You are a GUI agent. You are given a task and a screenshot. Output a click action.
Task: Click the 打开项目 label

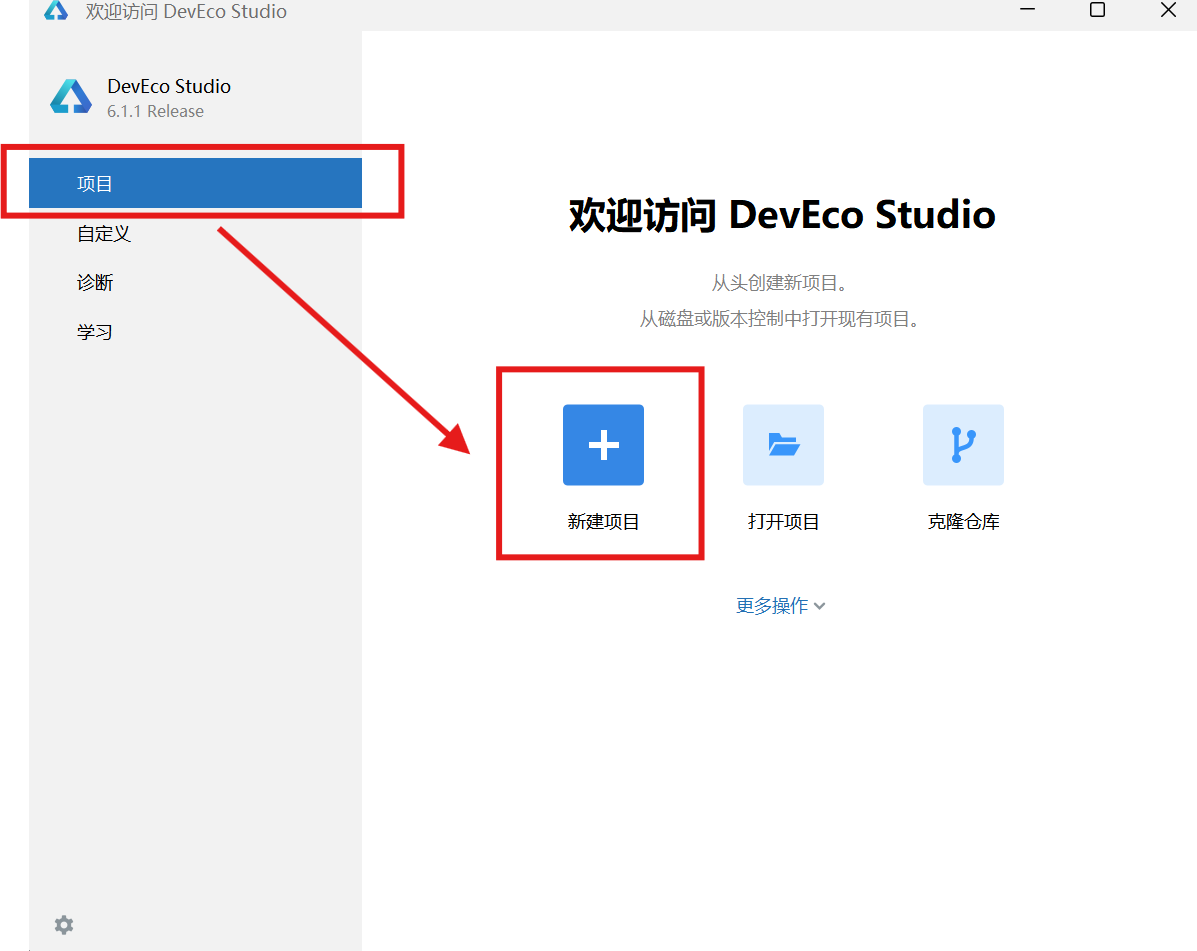coord(783,522)
